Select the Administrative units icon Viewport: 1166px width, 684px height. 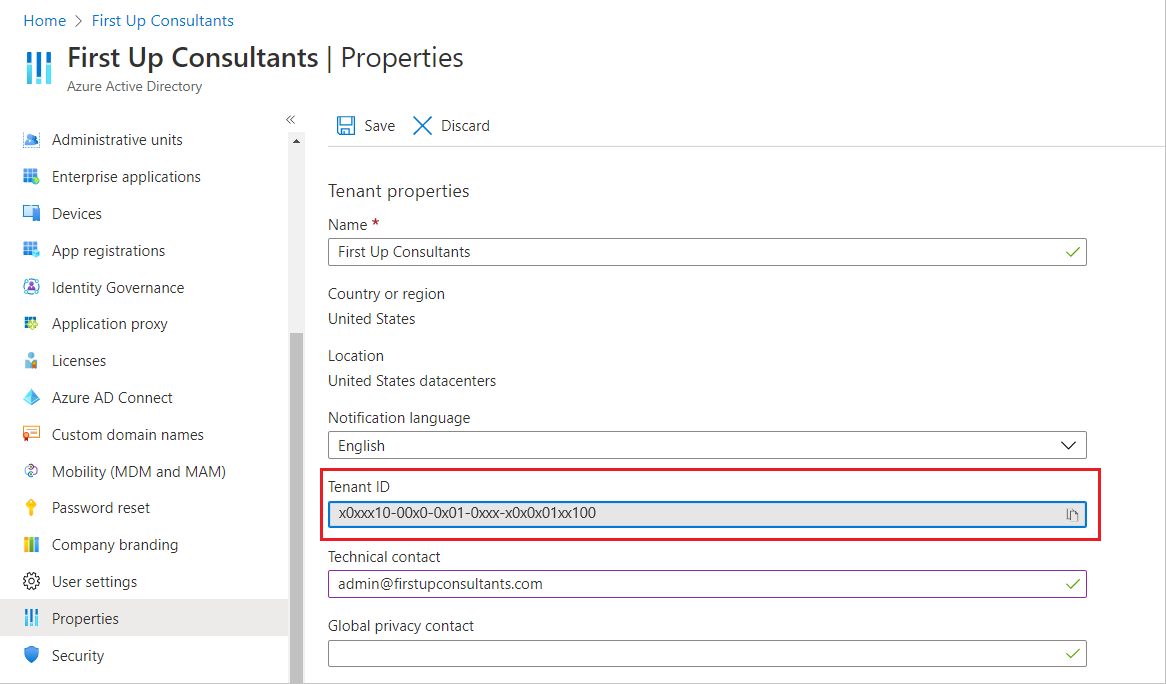pyautogui.click(x=33, y=139)
